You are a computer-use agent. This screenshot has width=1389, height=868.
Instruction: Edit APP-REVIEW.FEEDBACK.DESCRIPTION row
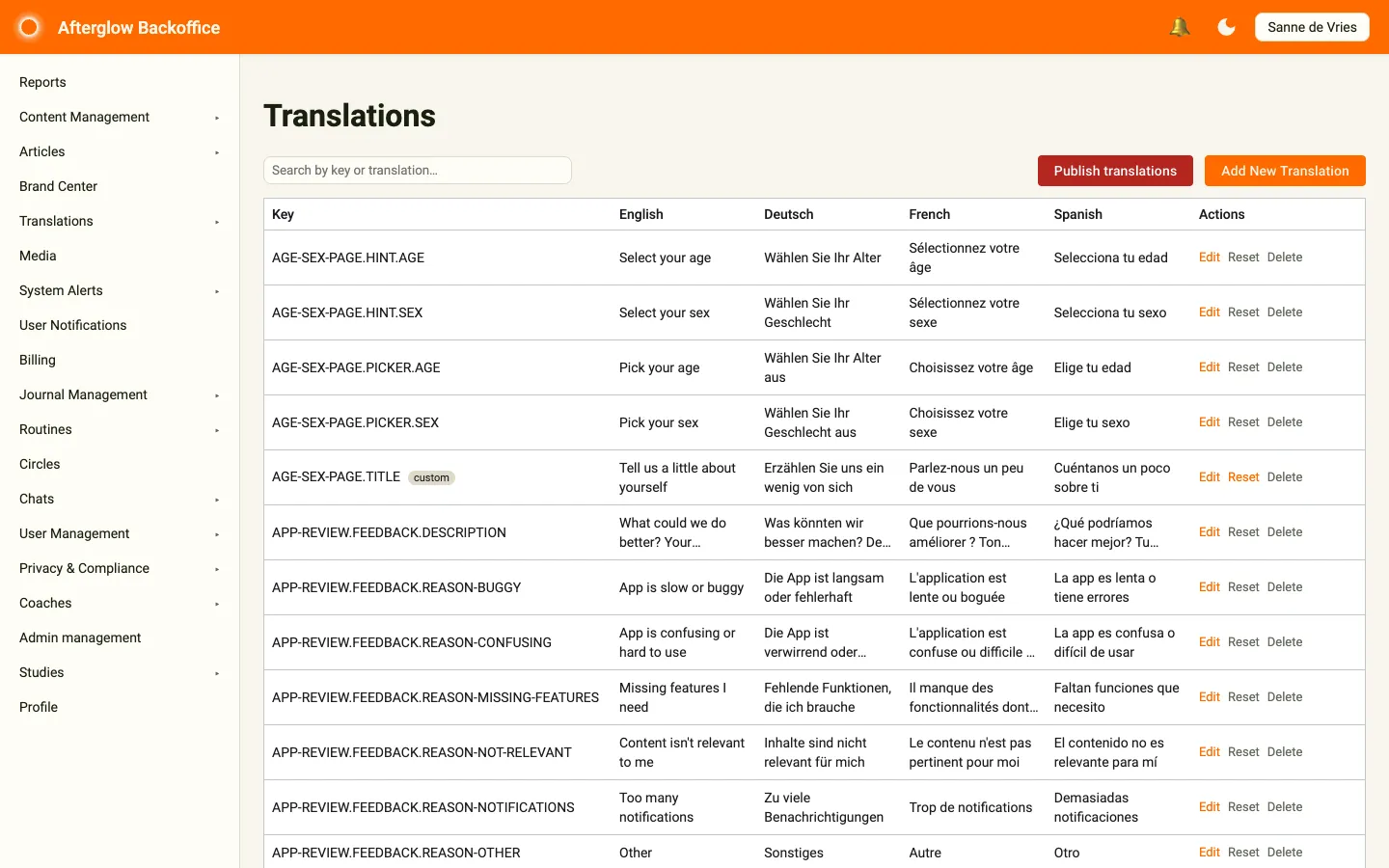tap(1209, 532)
